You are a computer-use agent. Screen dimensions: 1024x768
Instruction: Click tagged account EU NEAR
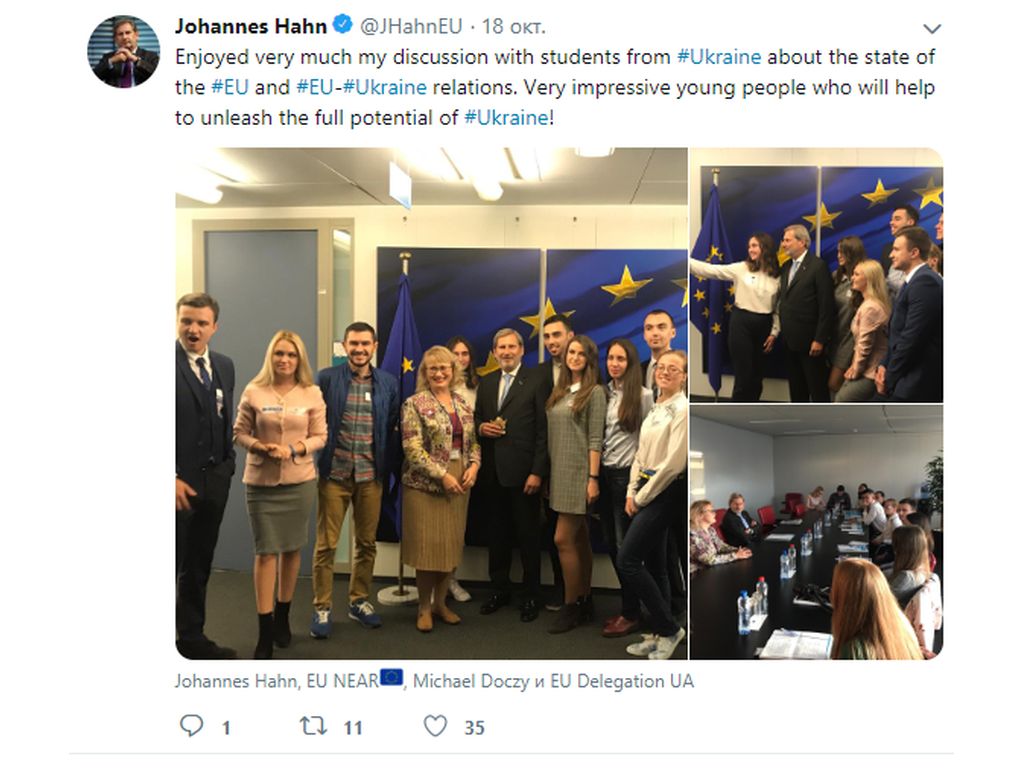(342, 681)
